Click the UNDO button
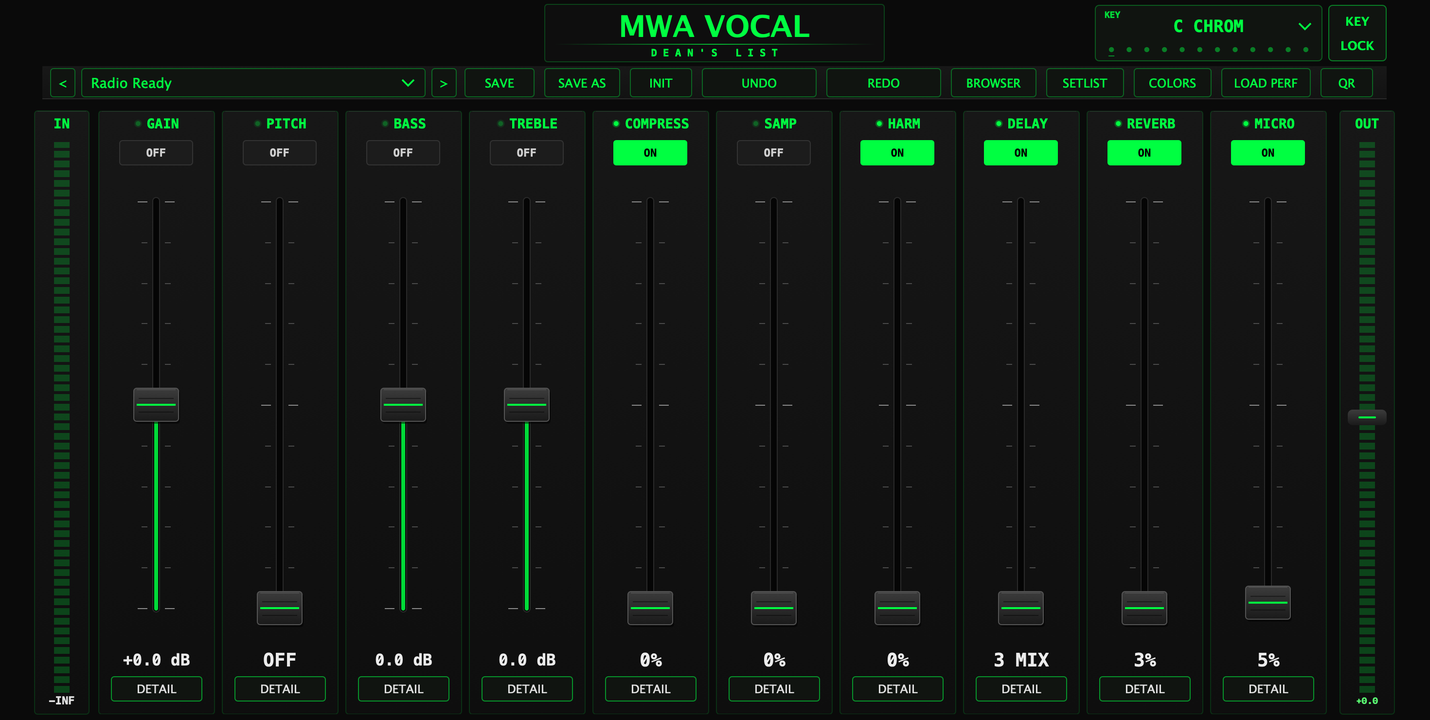The height and width of the screenshot is (720, 1430). 759,83
